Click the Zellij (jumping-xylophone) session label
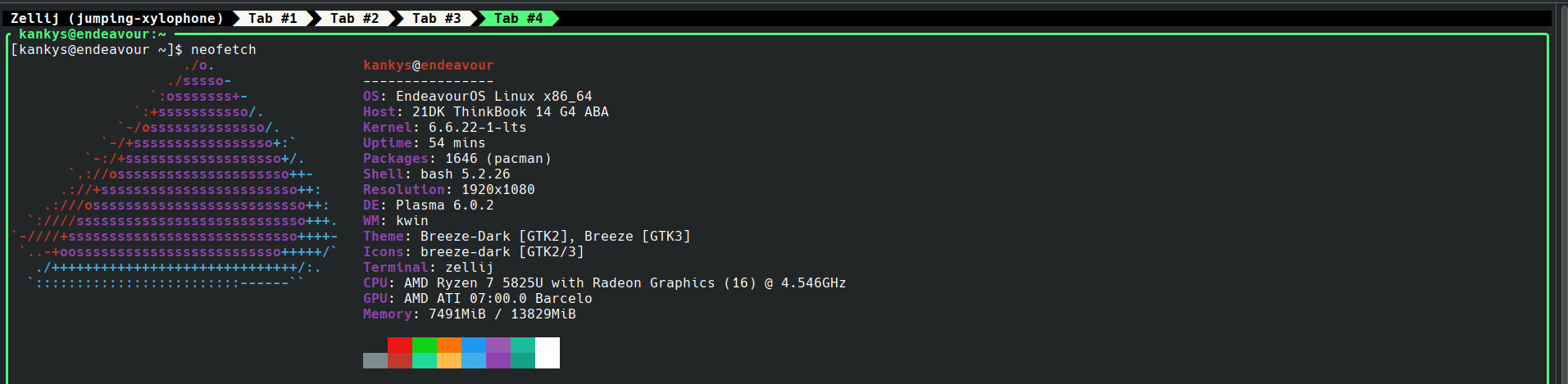The image size is (1568, 384). click(116, 18)
